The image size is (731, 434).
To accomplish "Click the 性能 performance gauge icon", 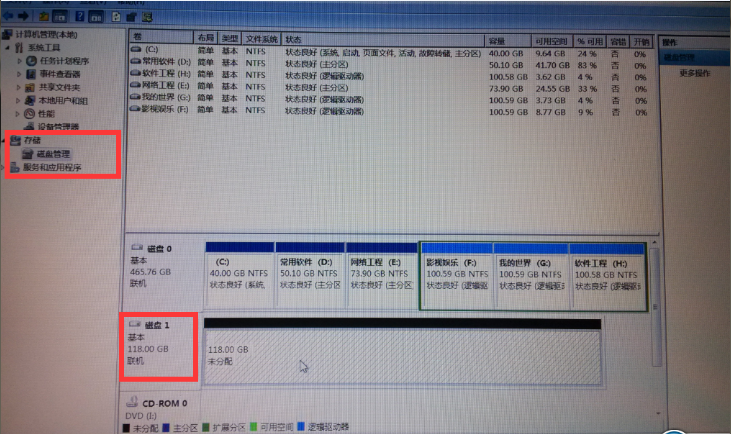I will pos(29,113).
